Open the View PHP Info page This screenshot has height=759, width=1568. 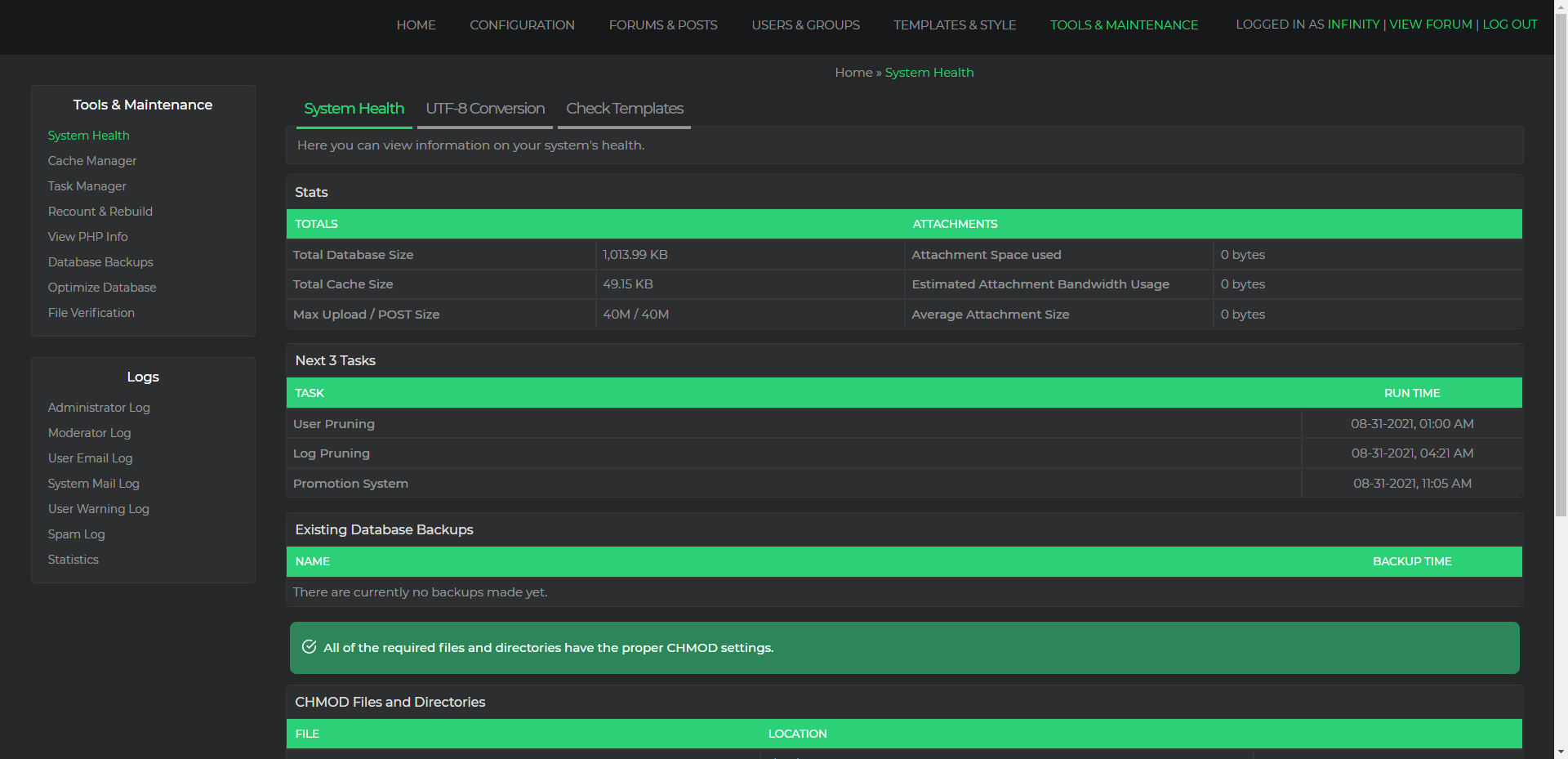click(x=88, y=237)
